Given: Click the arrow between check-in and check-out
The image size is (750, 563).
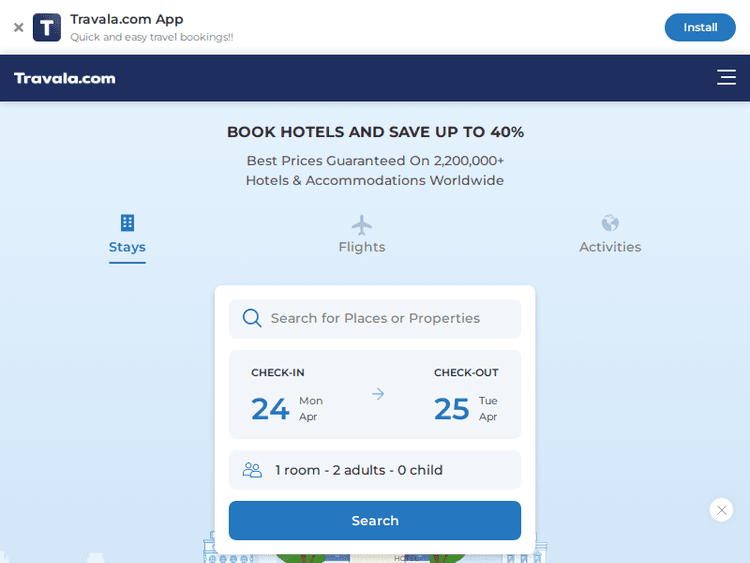Looking at the screenshot, I should pos(378,394).
